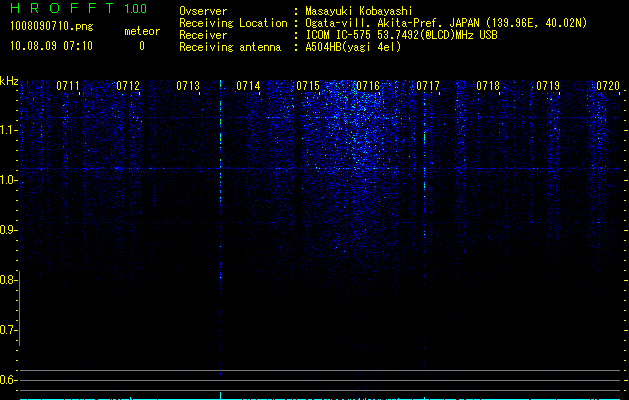Image resolution: width=629 pixels, height=400 pixels.
Task: Click the 'Receiver' field label
Action: 203,35
